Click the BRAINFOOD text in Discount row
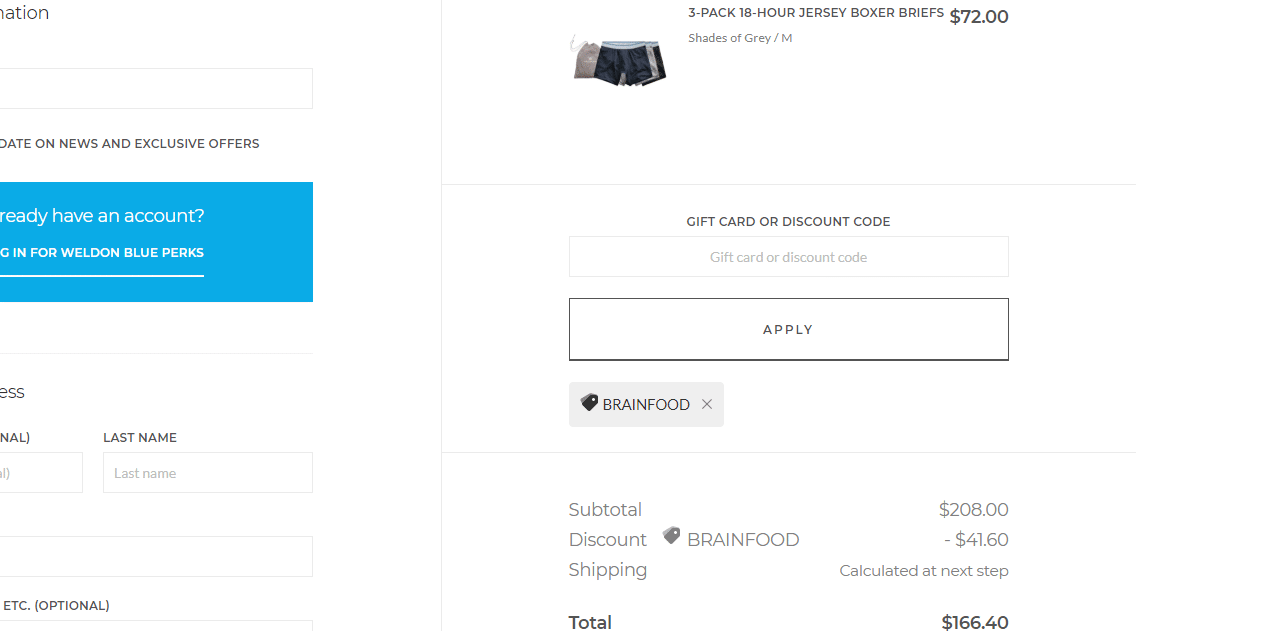The image size is (1265, 631). point(743,540)
